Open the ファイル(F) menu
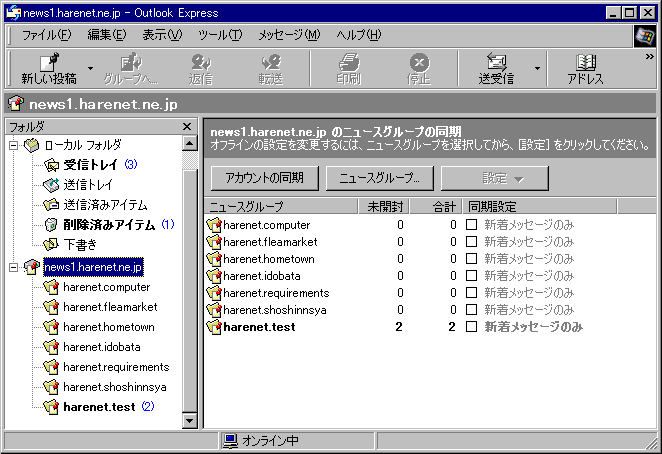Image resolution: width=662 pixels, height=454 pixels. pyautogui.click(x=46, y=35)
